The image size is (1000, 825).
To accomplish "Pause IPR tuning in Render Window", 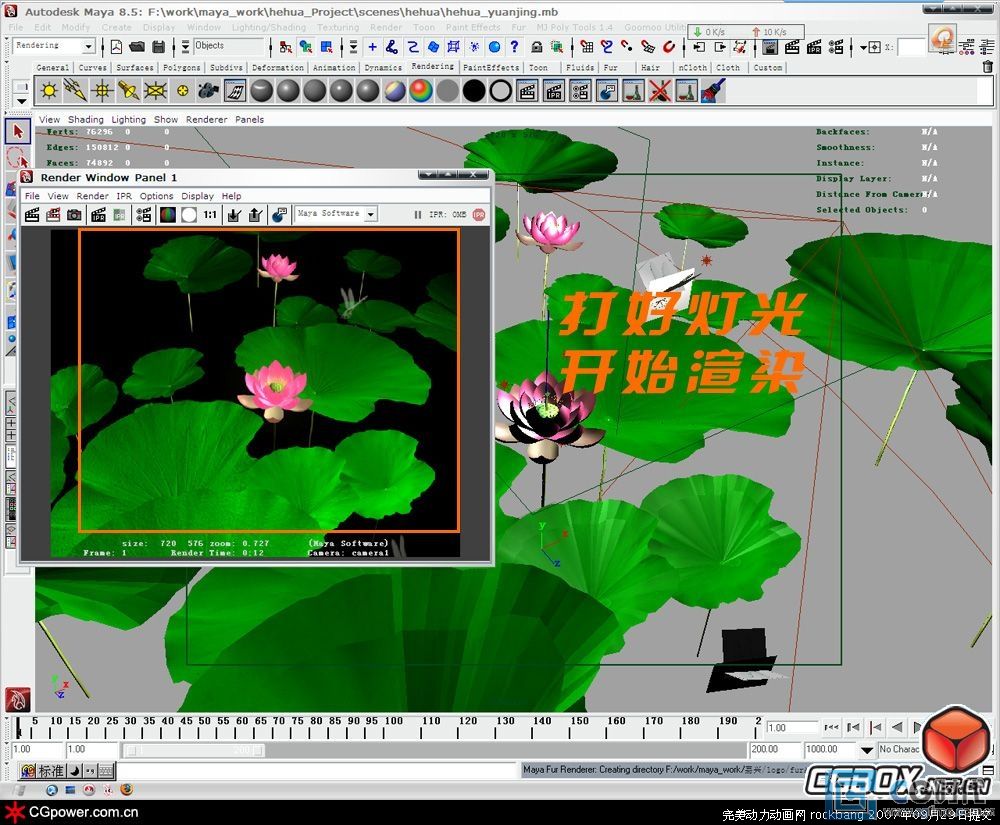I will (x=418, y=215).
